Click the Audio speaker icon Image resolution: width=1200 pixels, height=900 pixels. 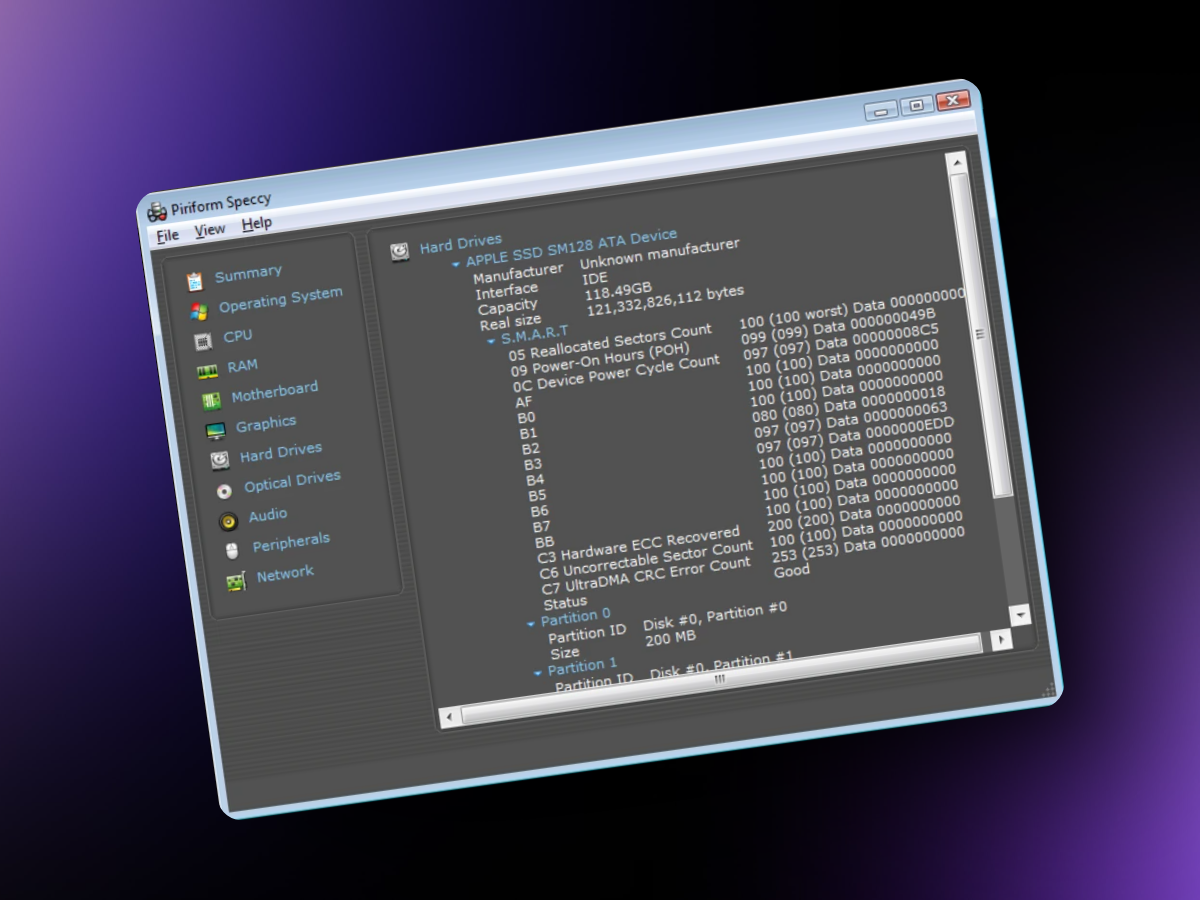click(x=229, y=521)
